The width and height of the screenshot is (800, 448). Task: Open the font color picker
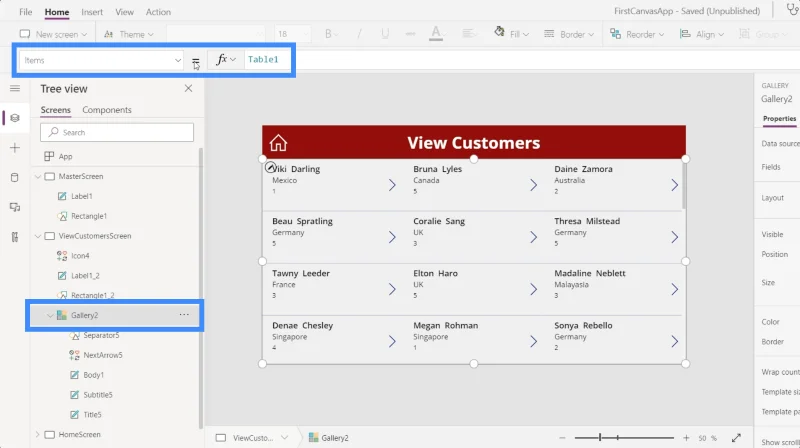pos(436,34)
